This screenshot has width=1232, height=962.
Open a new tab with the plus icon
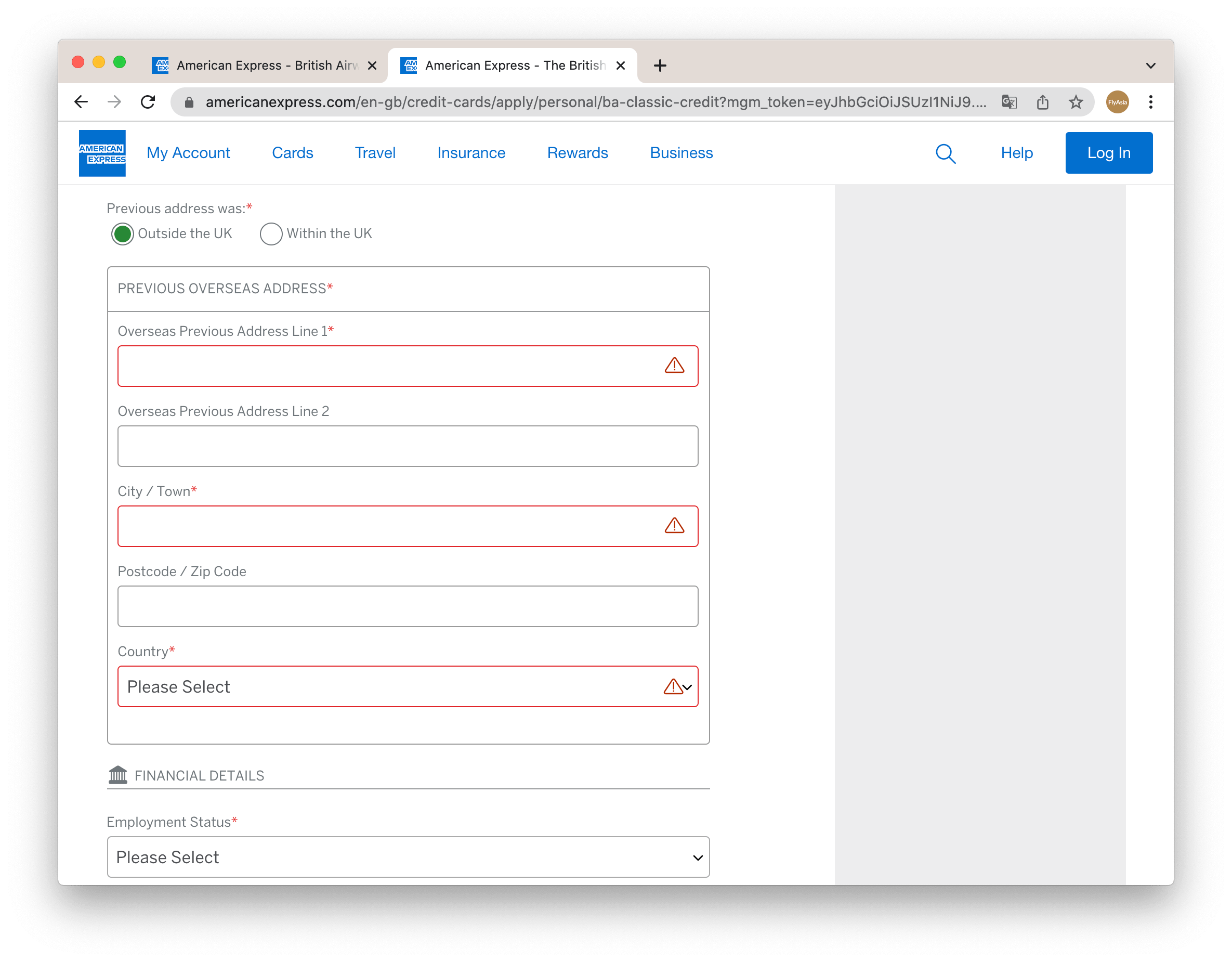coord(660,66)
